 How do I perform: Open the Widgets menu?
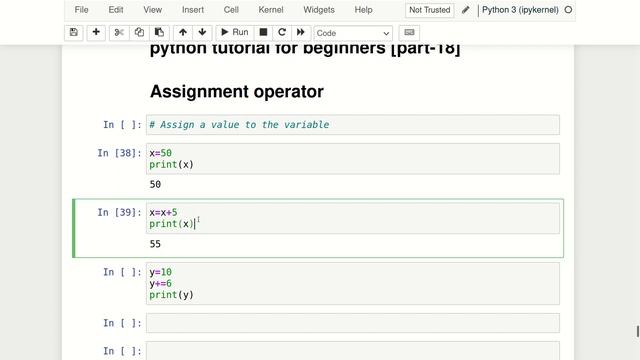(x=319, y=10)
